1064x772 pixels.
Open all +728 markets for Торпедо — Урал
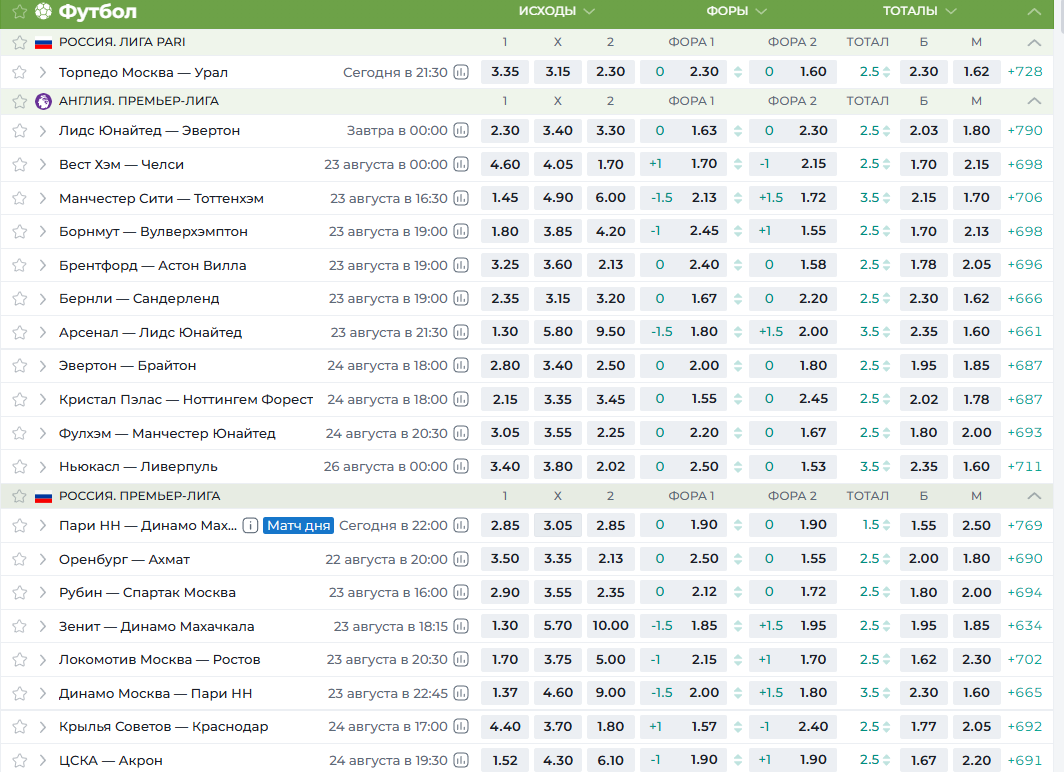pos(1025,72)
